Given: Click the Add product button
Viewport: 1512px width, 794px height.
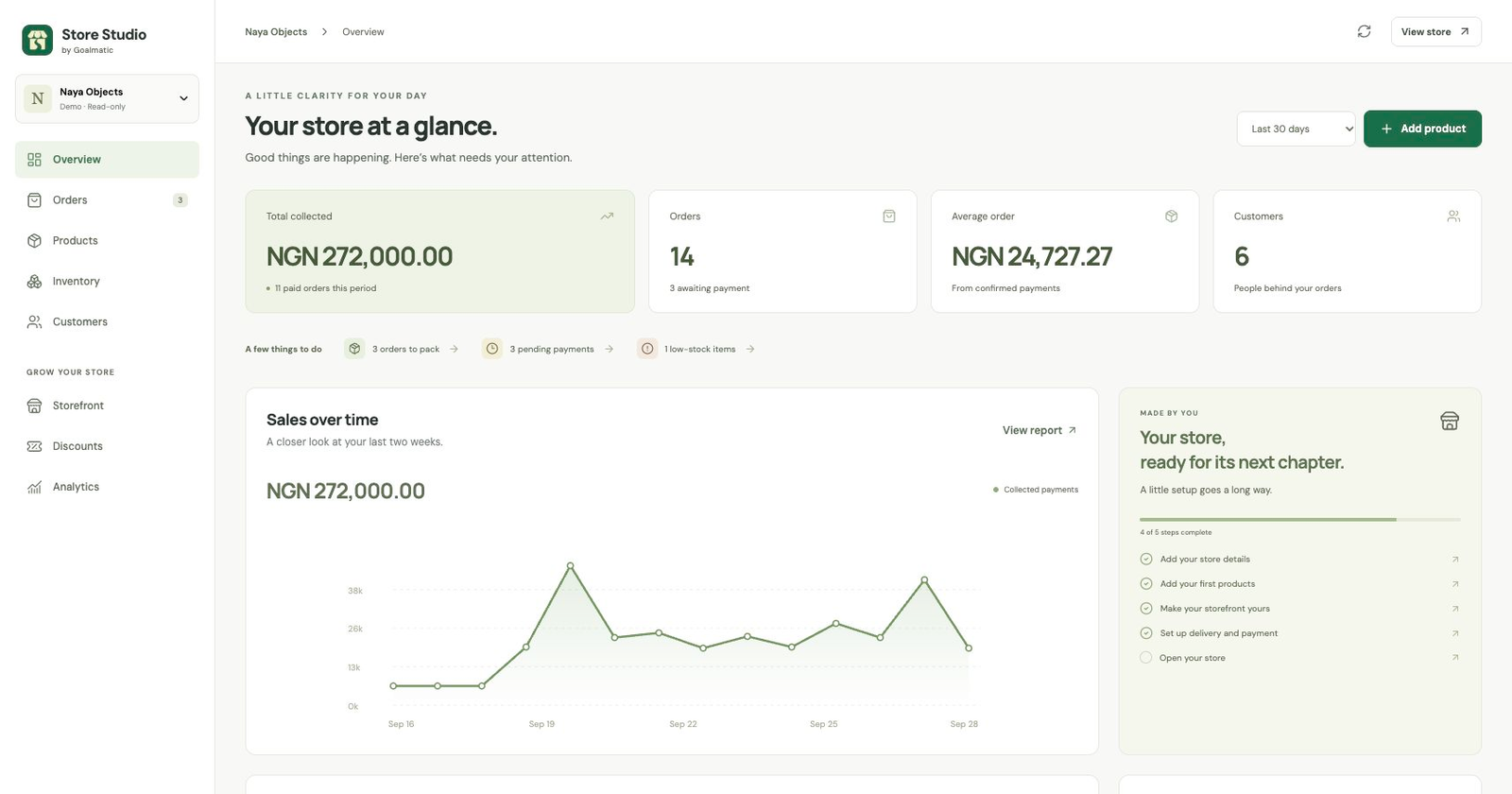Looking at the screenshot, I should click(1422, 129).
